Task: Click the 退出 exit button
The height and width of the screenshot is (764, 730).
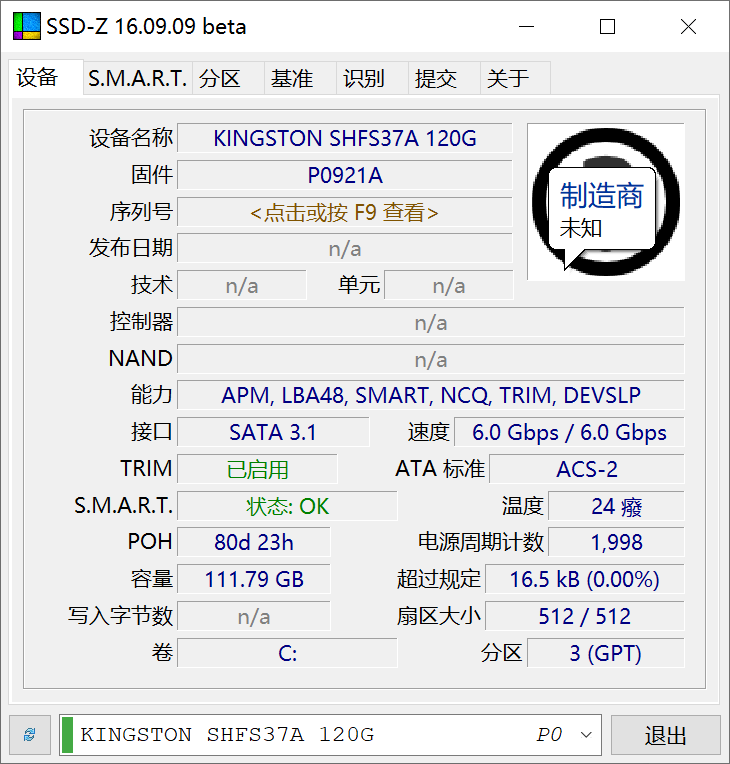Action: pos(666,735)
